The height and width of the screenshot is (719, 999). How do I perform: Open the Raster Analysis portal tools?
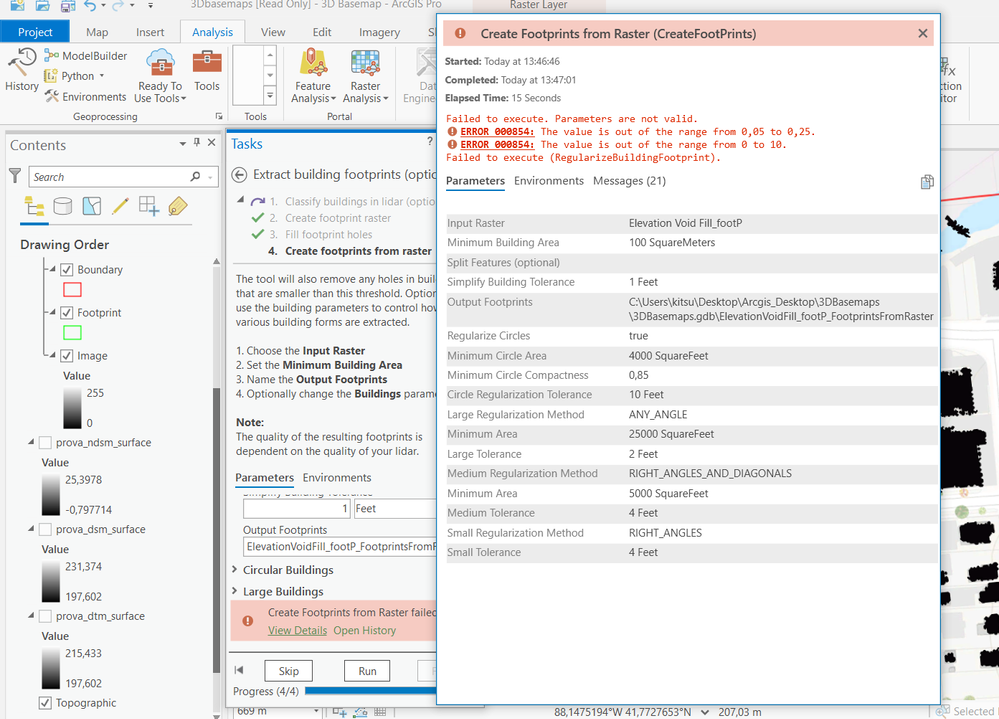(365, 76)
